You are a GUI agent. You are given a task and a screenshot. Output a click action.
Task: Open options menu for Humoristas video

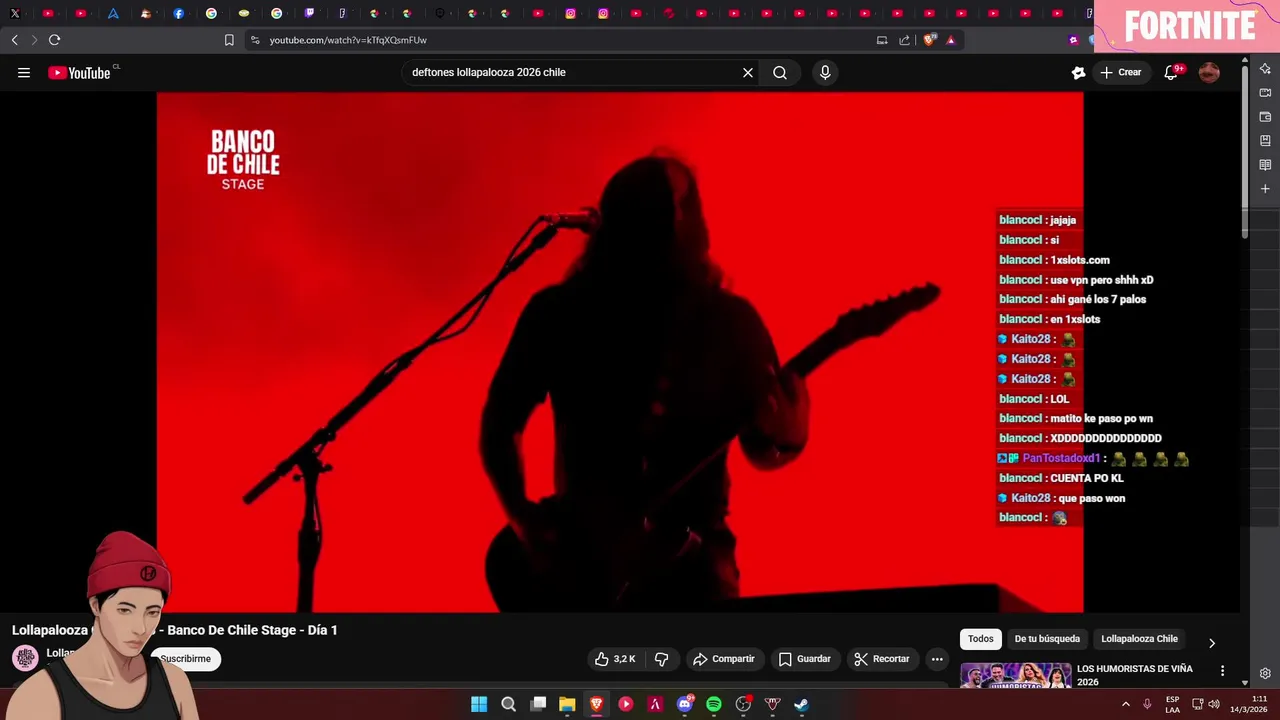[x=1222, y=671]
